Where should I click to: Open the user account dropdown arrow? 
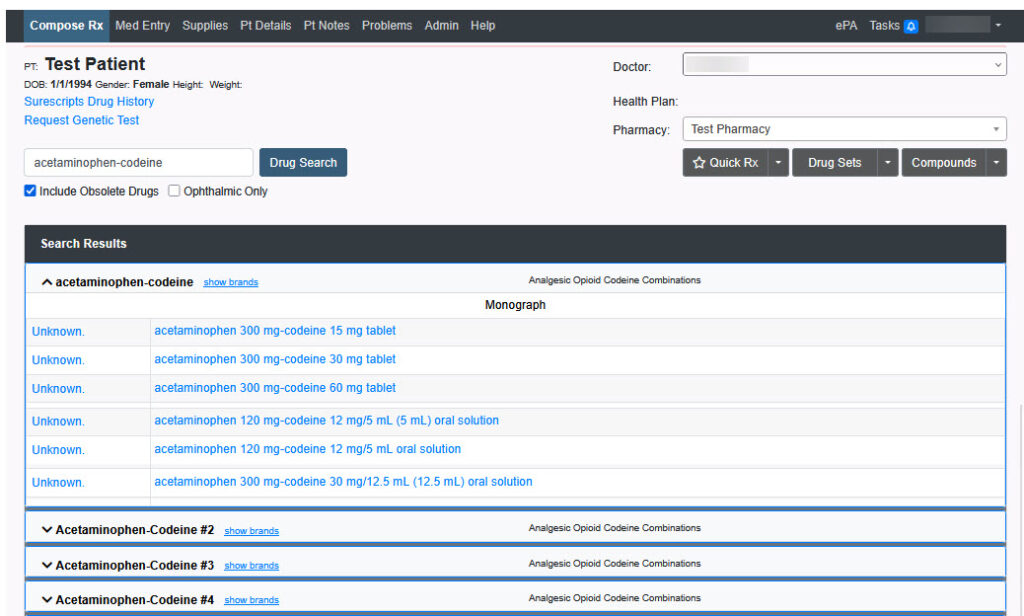pyautogui.click(x=998, y=26)
